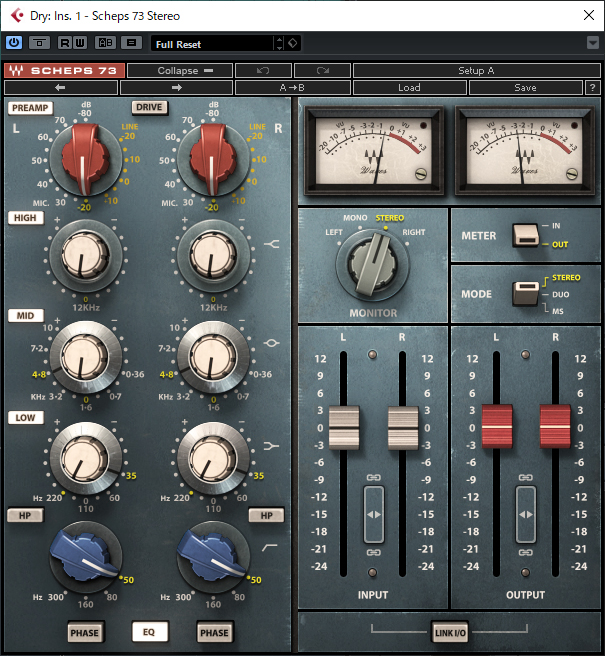The height and width of the screenshot is (656, 605).
Task: Click the left input fader handle
Action: (x=344, y=428)
